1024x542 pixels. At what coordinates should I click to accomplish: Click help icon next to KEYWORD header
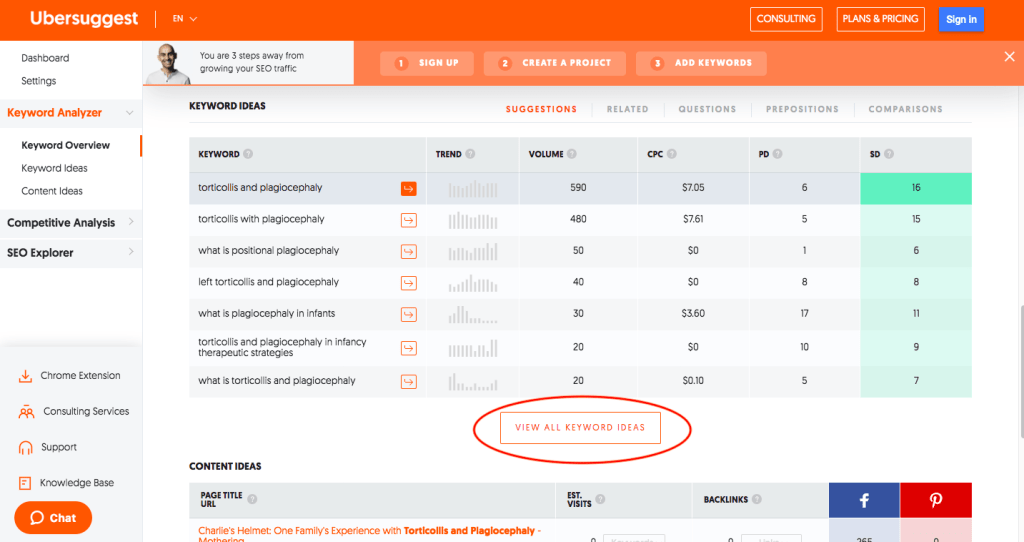[x=248, y=154]
